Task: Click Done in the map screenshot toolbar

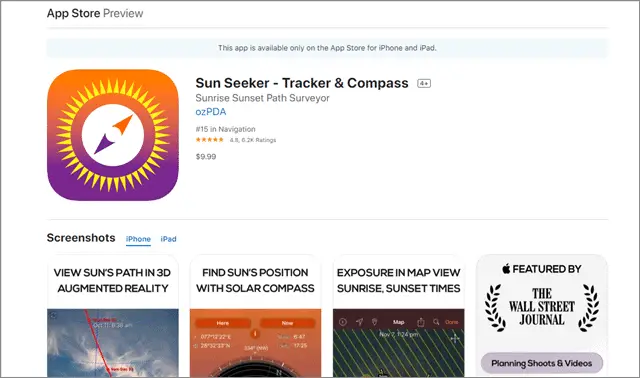Action: pos(451,322)
